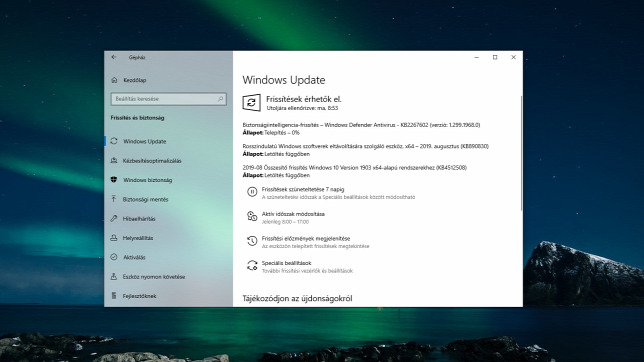Click the Hibaelhárítás wrench icon
The height and width of the screenshot is (362, 644).
(114, 219)
